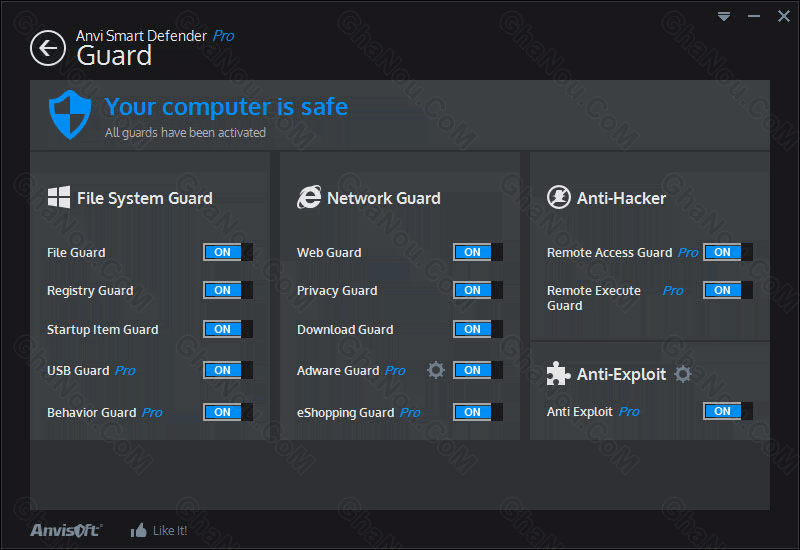Open Adware Guard settings gear

pyautogui.click(x=436, y=370)
